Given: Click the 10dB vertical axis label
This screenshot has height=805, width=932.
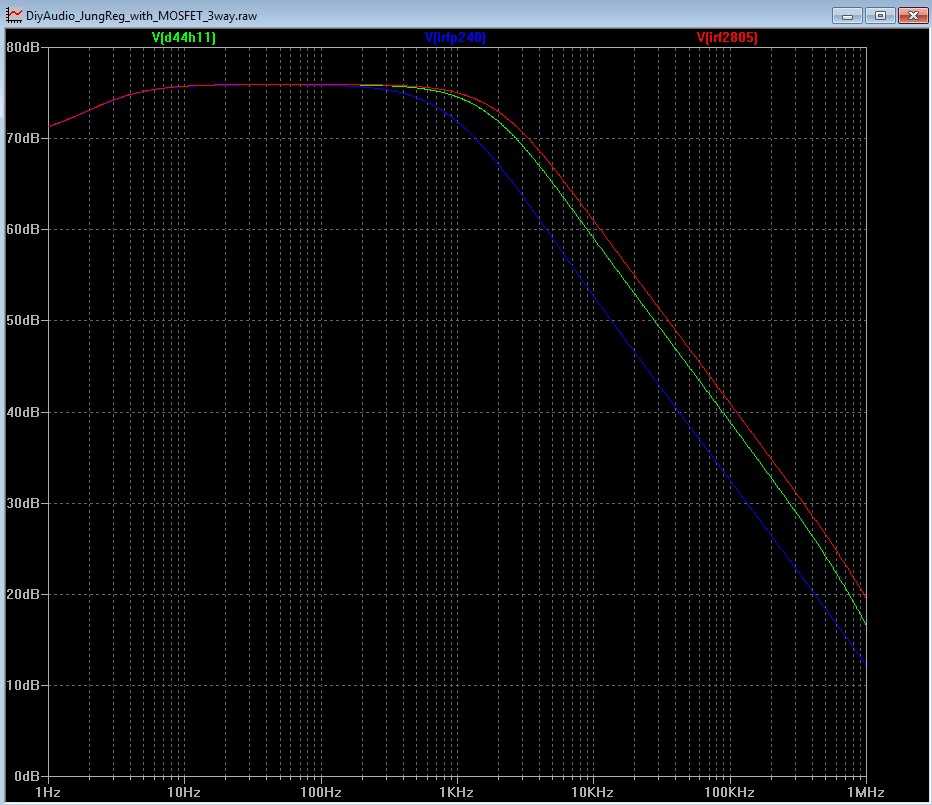Looking at the screenshot, I should click(23, 685).
